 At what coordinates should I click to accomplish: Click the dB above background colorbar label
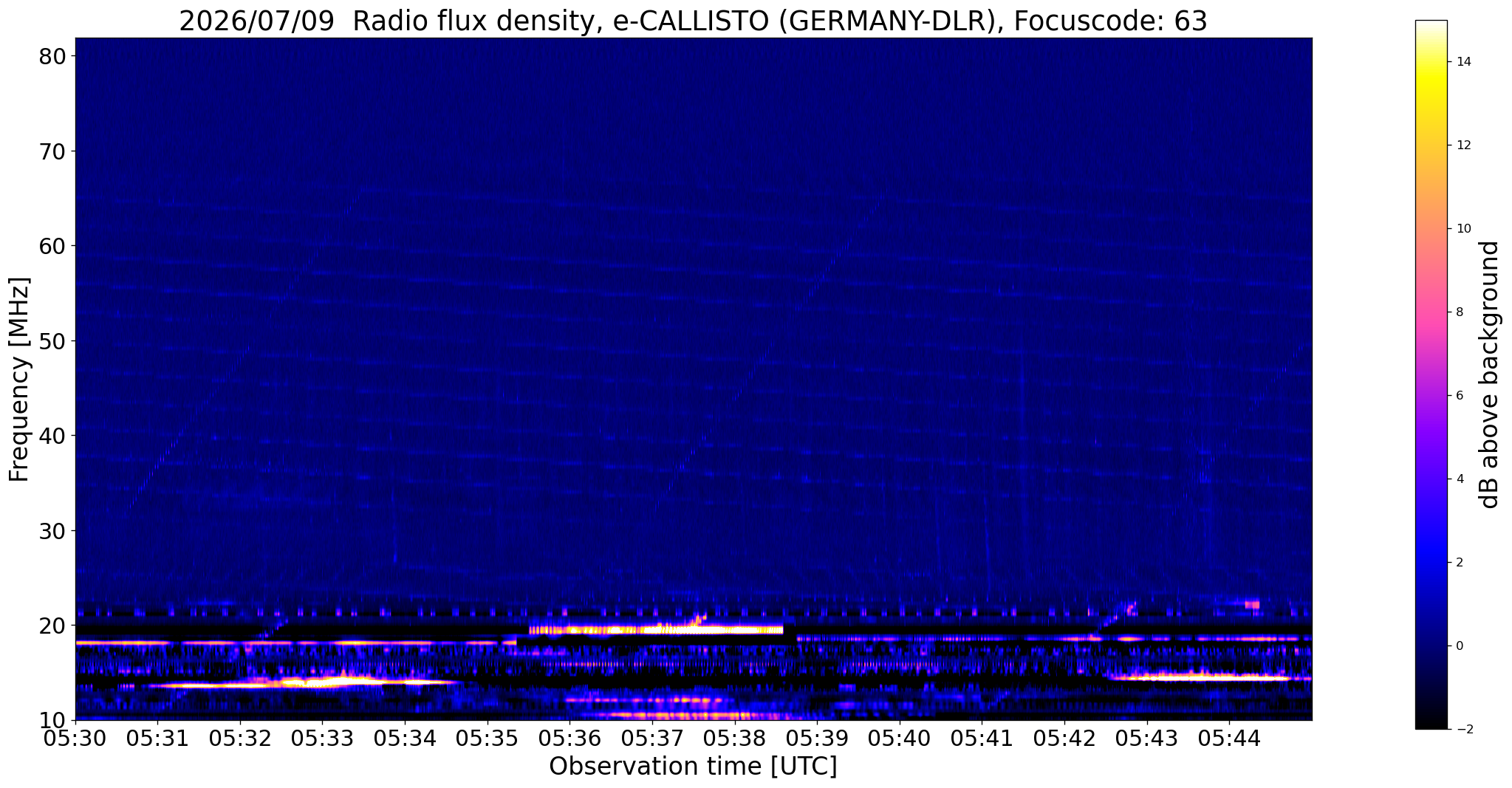tap(1489, 374)
